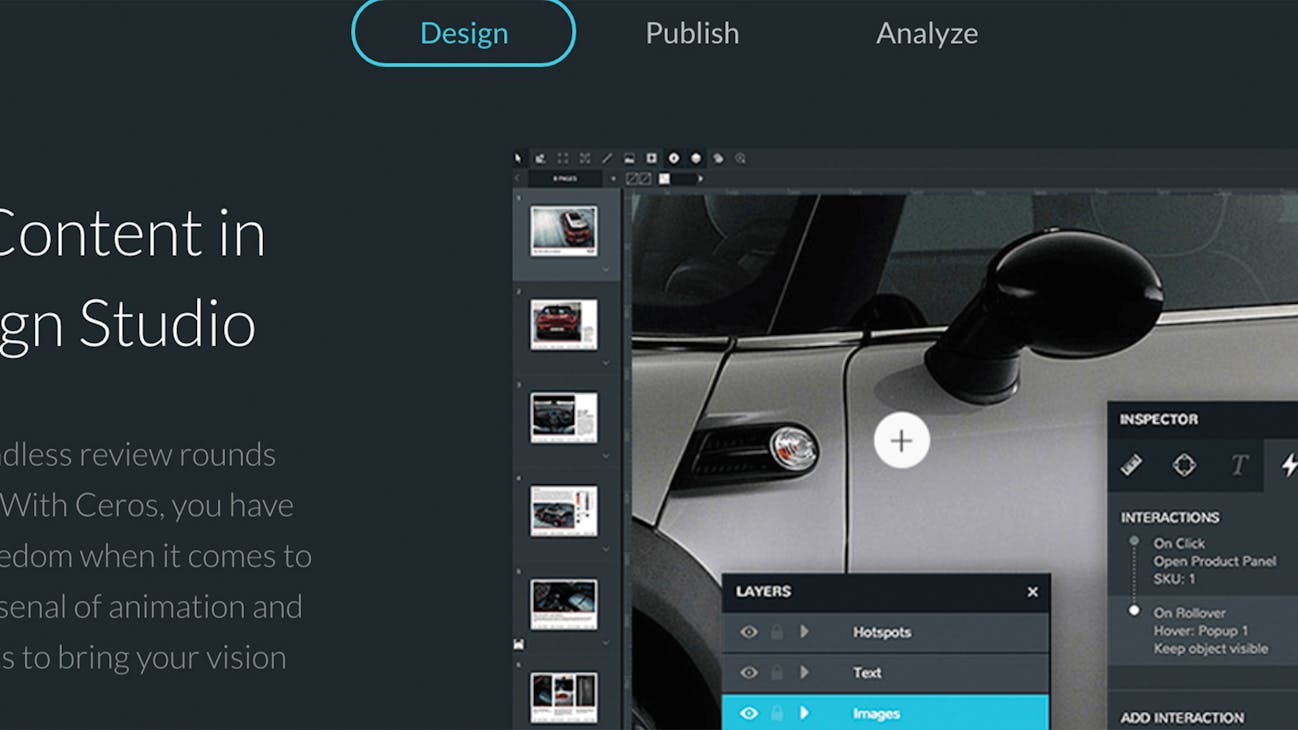Open the lightning interactions tab in the Inspector
The height and width of the screenshot is (730, 1298).
[1289, 464]
